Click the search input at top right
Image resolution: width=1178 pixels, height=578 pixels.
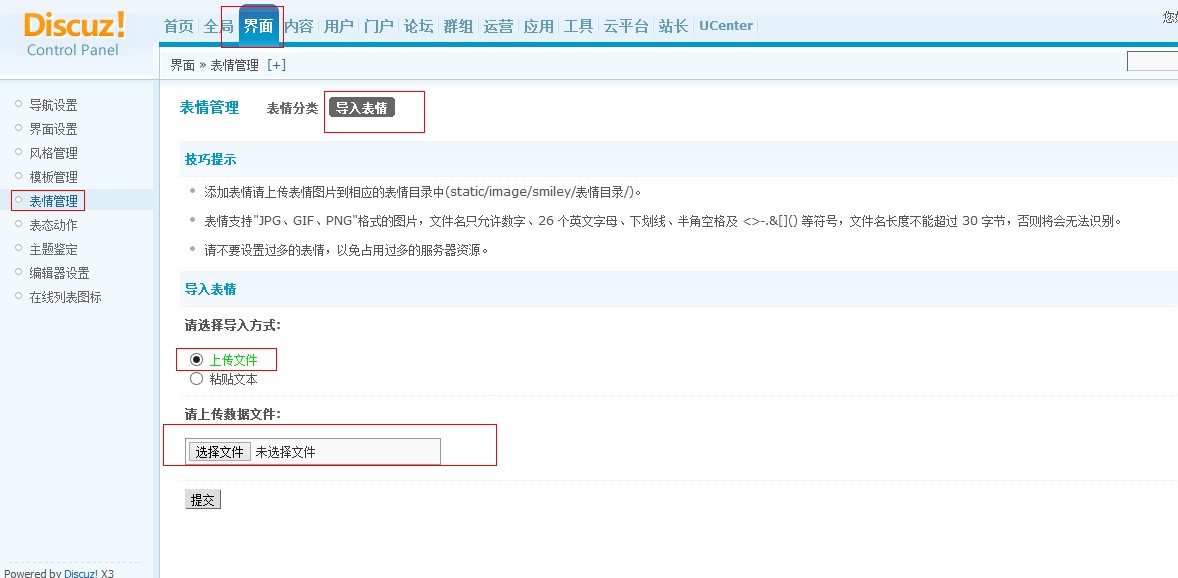pyautogui.click(x=1155, y=60)
